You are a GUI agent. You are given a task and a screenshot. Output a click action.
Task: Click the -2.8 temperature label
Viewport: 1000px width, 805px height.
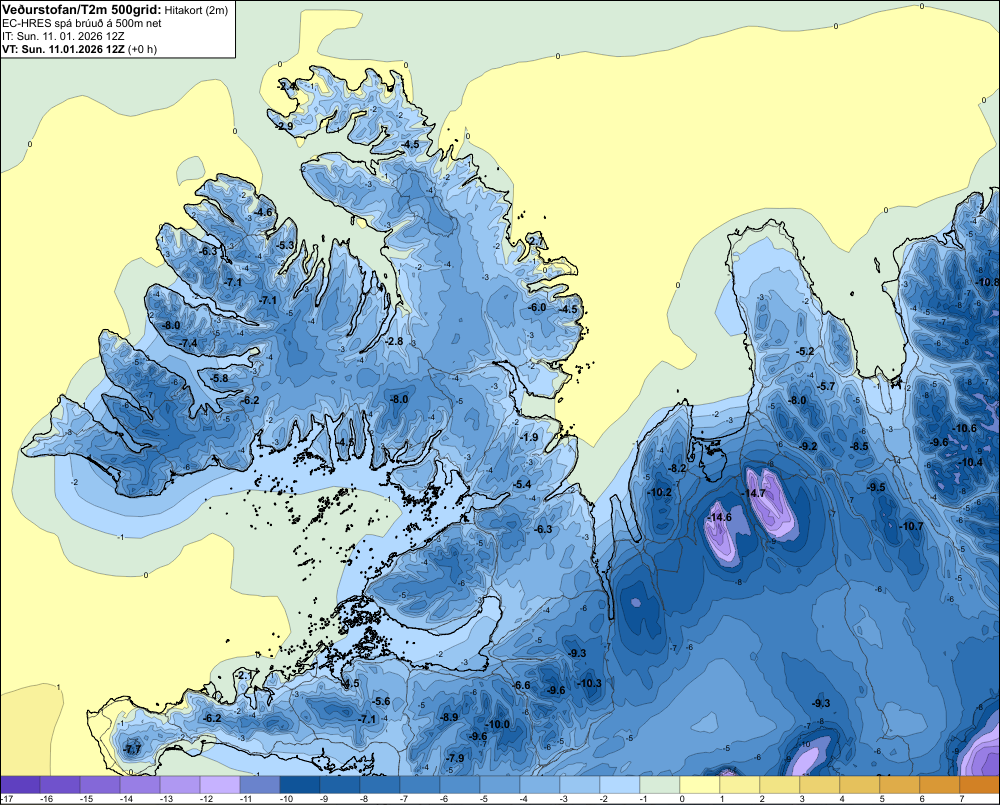point(395,341)
